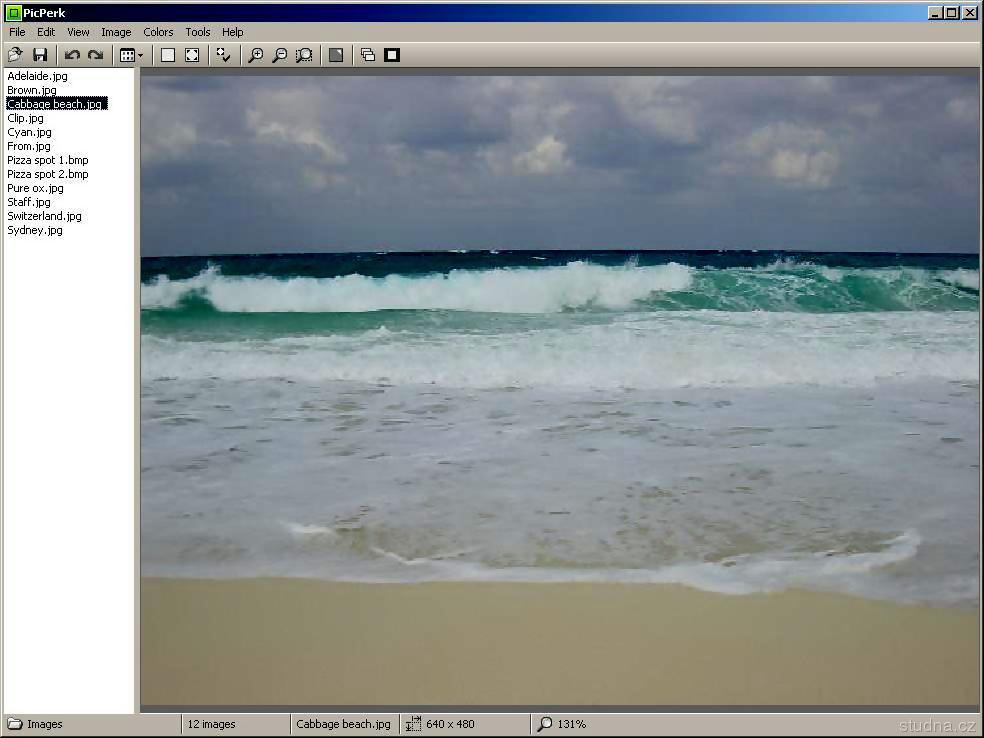Viewport: 984px width, 738px height.
Task: Select Adelaide.jpg in the file list
Action: (37, 76)
